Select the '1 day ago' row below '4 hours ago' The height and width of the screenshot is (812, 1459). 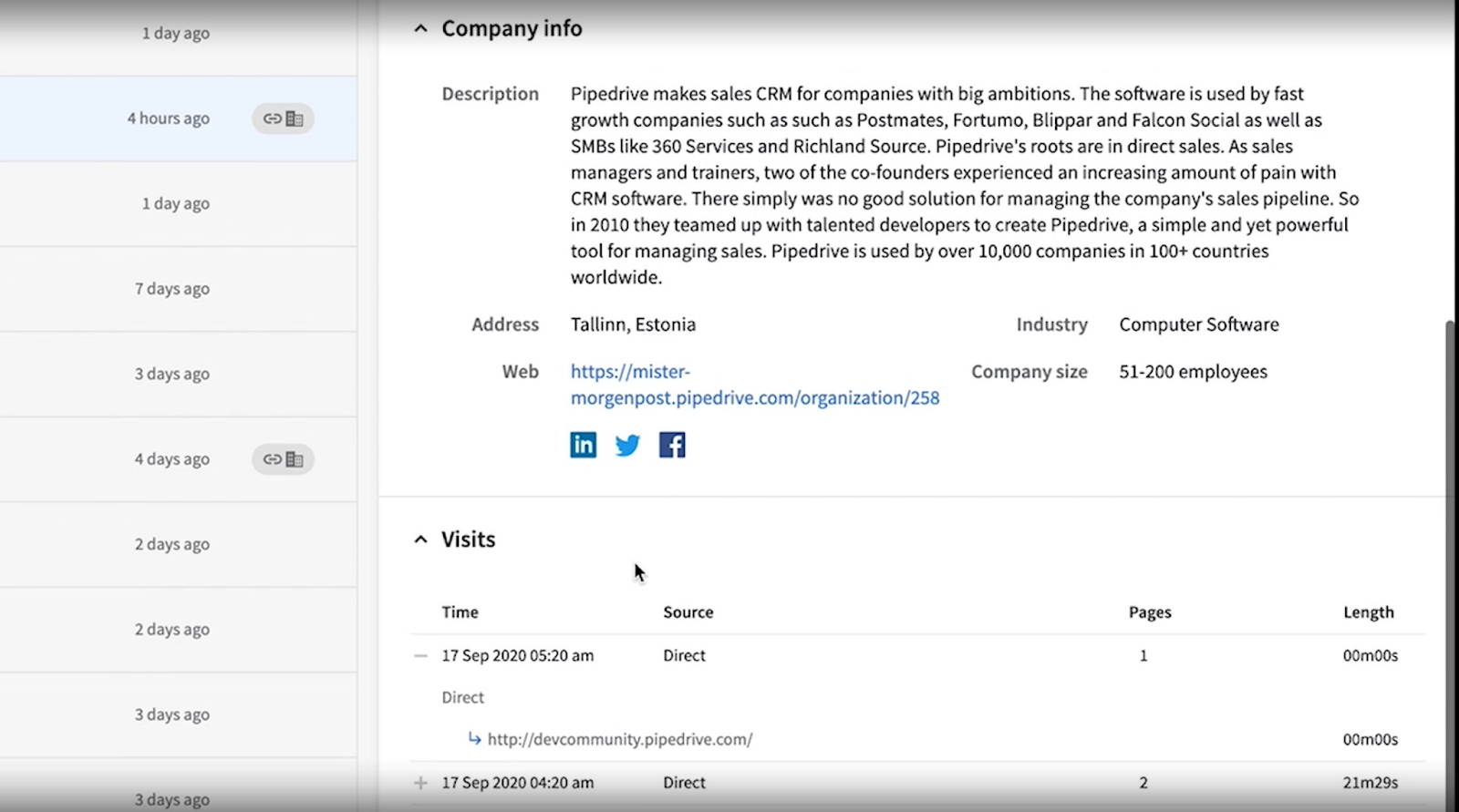[178, 204]
